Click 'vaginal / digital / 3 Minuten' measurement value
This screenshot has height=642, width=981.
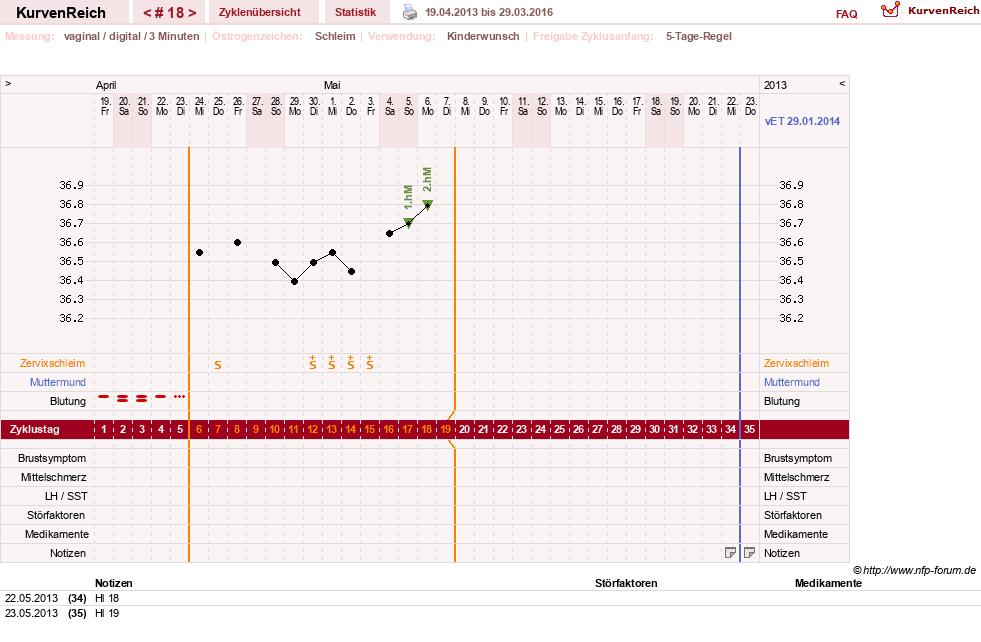(131, 36)
